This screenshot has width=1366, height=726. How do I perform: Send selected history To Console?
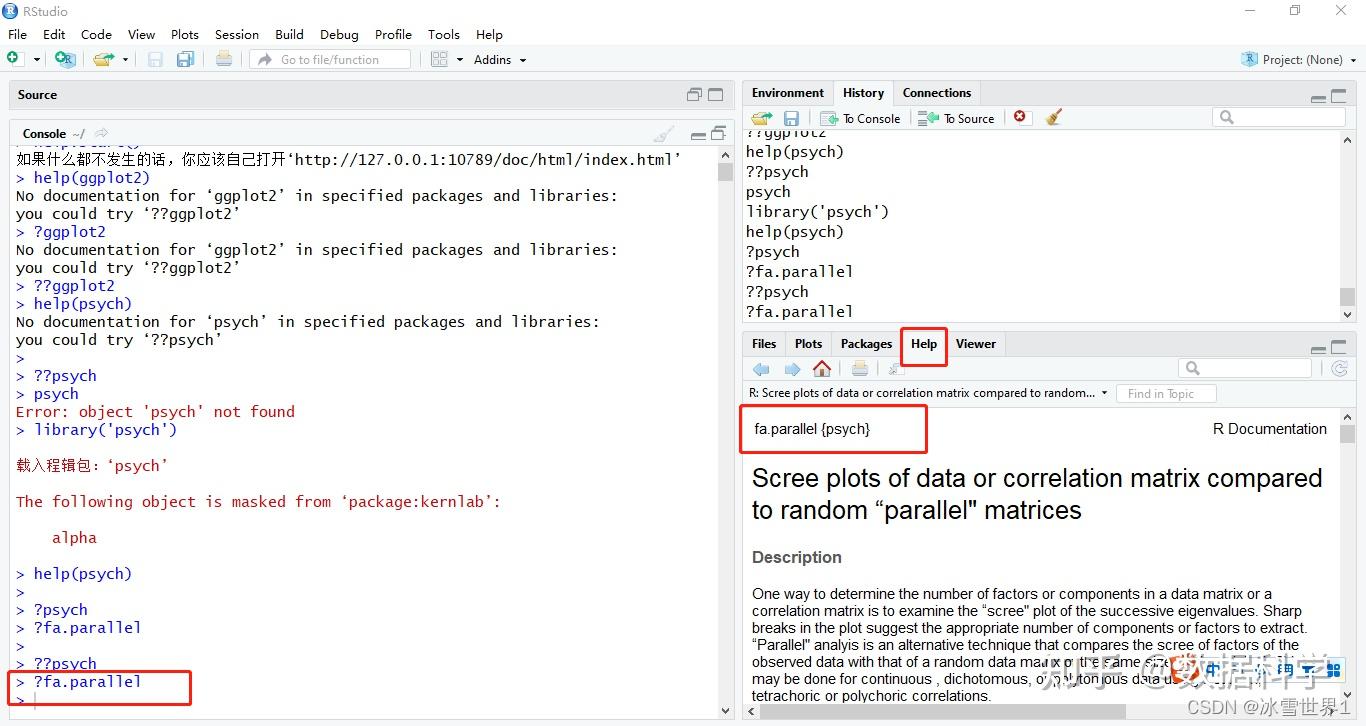coord(860,118)
